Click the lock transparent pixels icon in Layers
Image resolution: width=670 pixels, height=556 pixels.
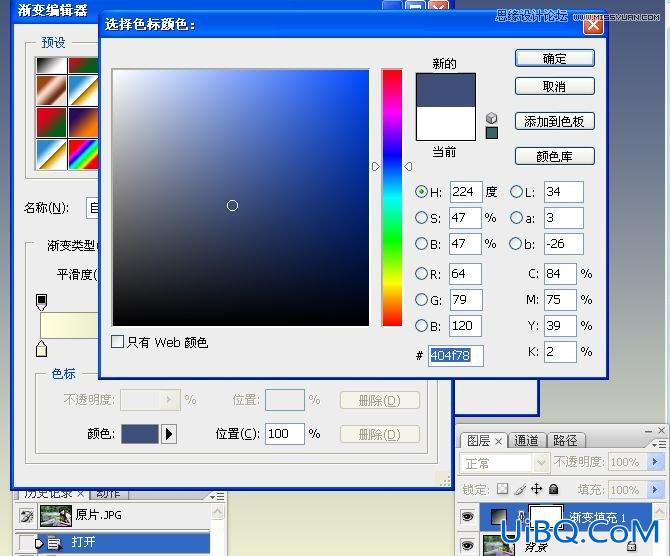tap(503, 488)
